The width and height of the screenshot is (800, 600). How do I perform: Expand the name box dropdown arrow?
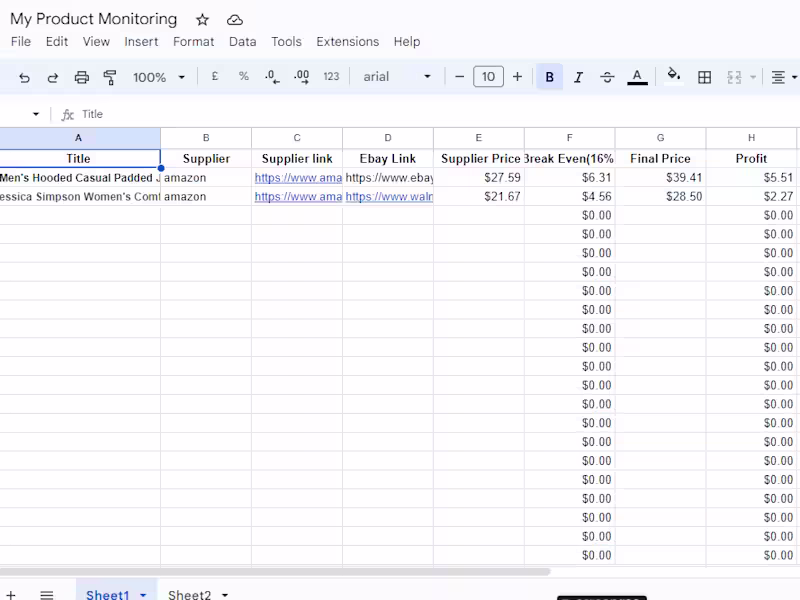(36, 114)
